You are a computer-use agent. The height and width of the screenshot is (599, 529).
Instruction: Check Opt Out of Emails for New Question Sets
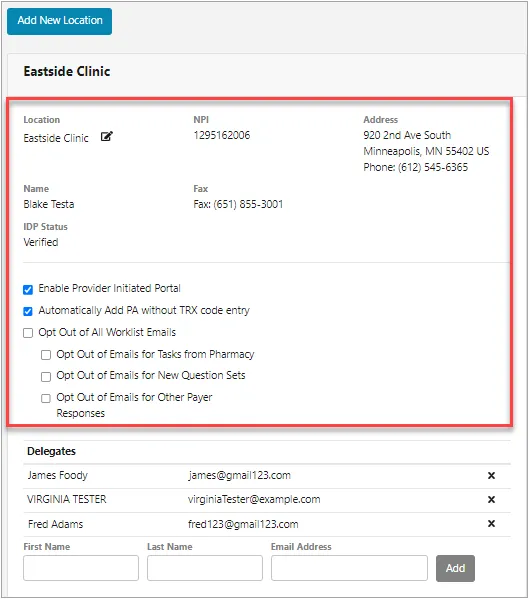coord(46,377)
